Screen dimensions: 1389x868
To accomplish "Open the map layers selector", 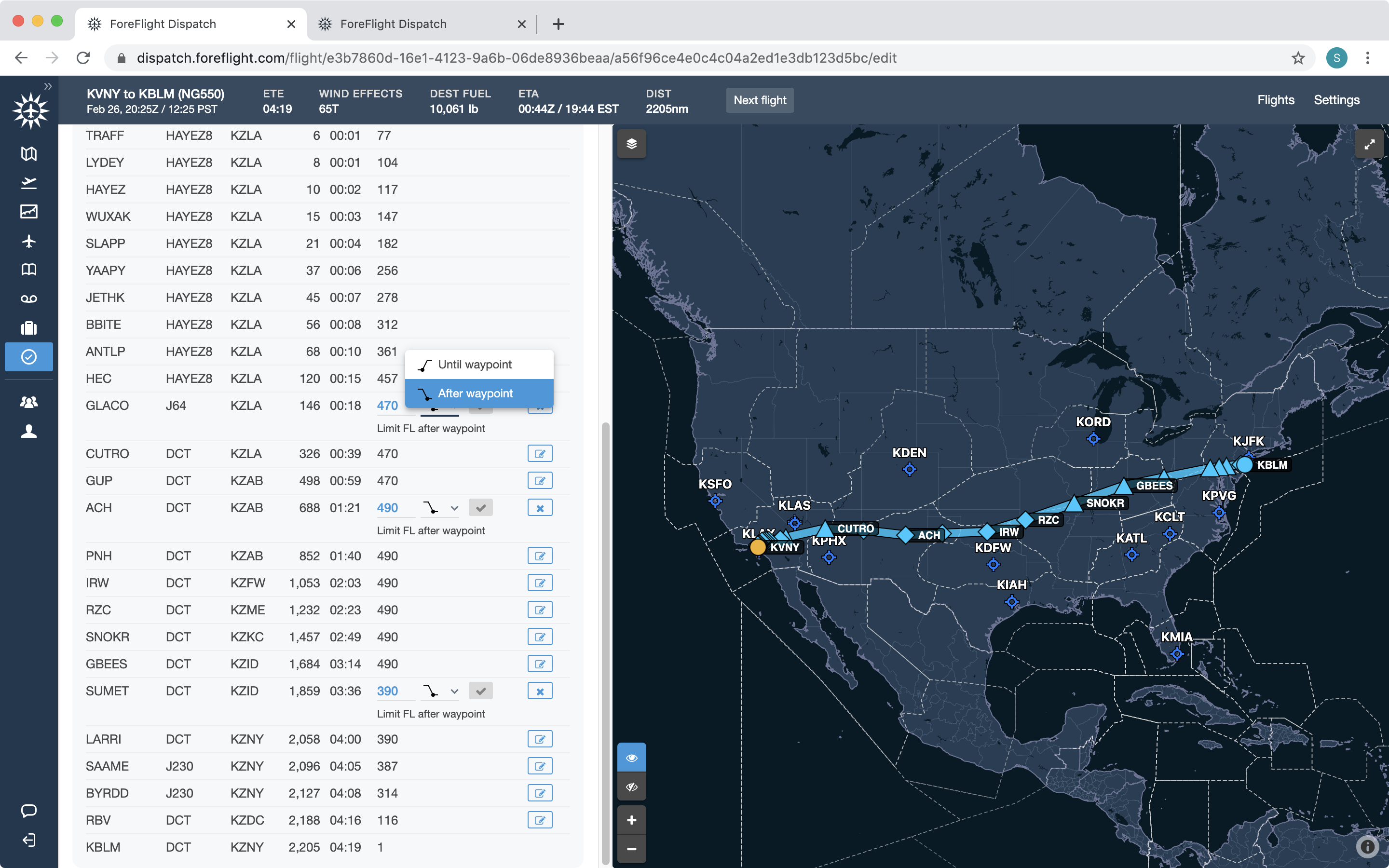I will click(631, 144).
